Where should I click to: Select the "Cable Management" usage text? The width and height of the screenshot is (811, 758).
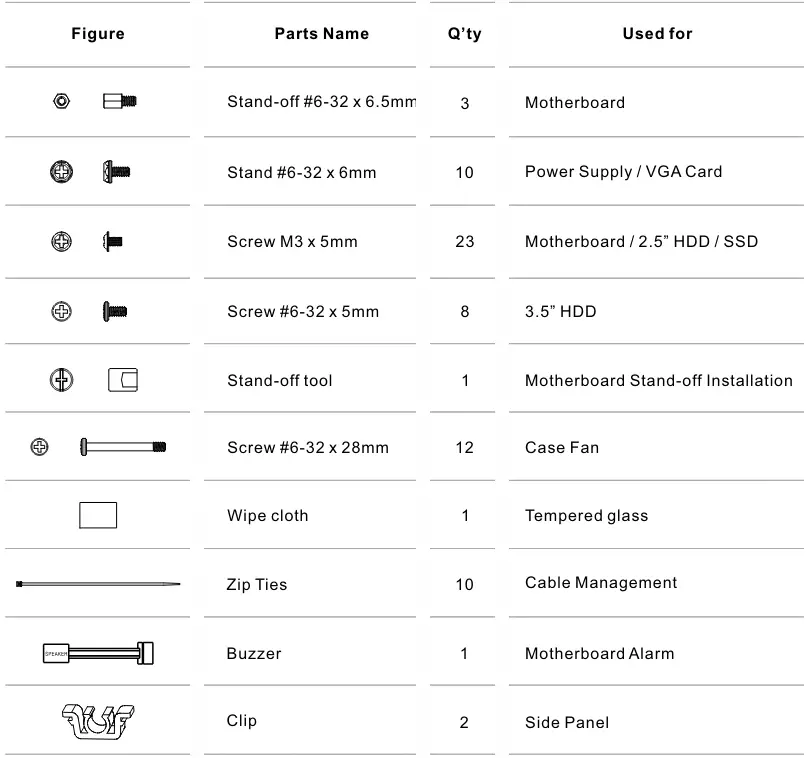click(x=601, y=583)
